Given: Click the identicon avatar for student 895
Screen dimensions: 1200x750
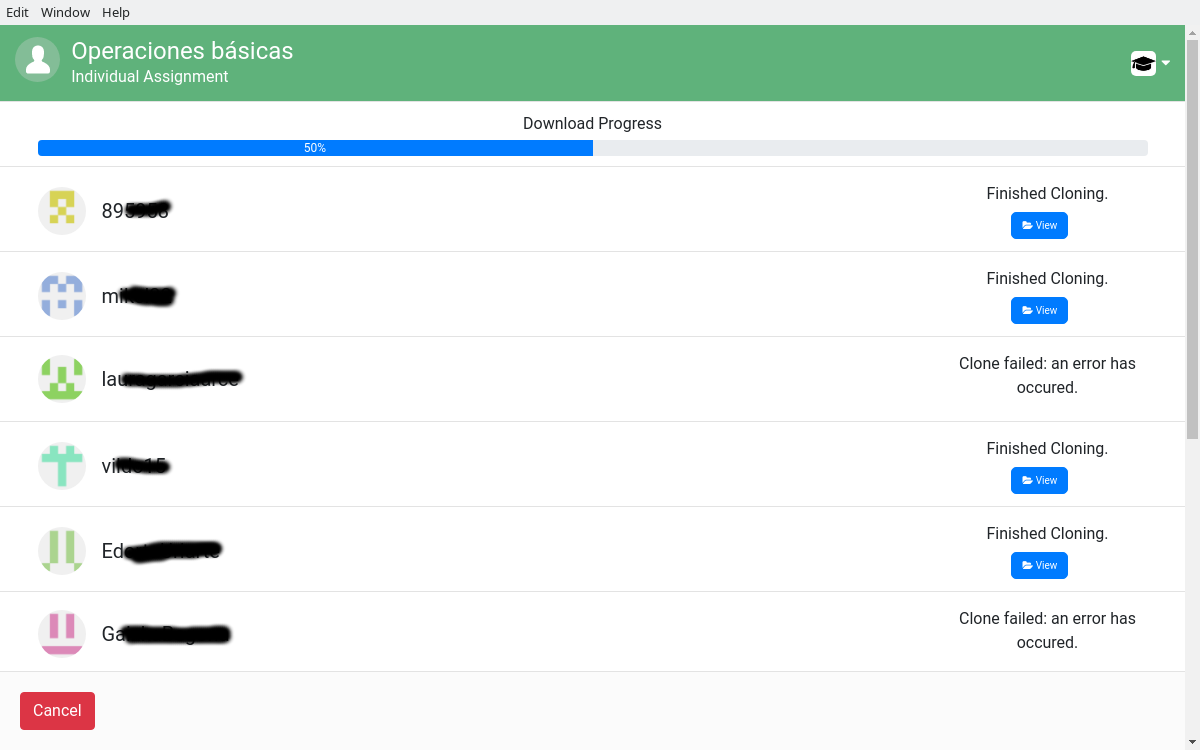Looking at the screenshot, I should (62, 210).
